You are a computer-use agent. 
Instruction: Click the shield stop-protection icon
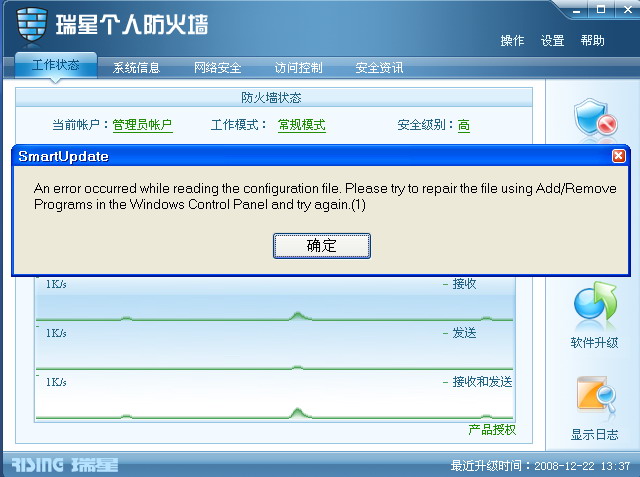[x=596, y=118]
